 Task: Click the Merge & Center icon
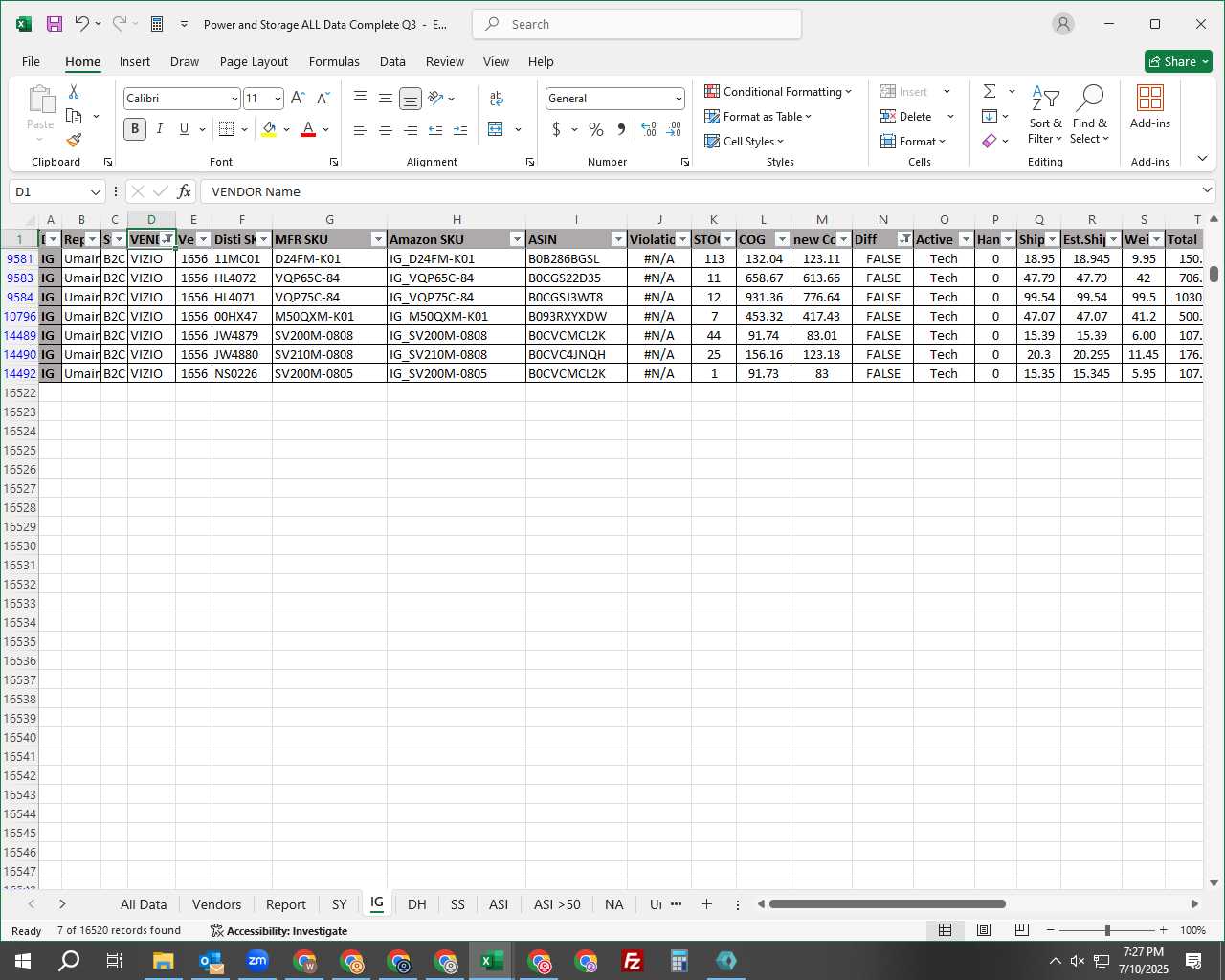pyautogui.click(x=496, y=129)
